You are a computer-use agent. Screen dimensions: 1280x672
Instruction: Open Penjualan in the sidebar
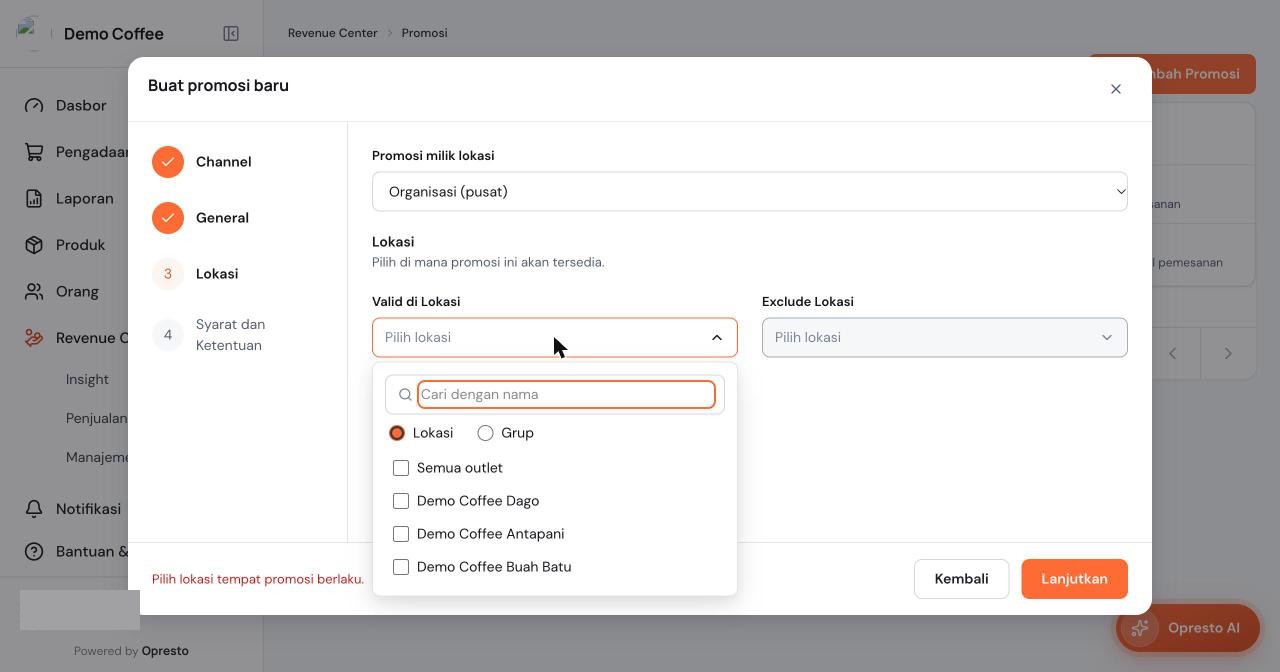[96, 418]
